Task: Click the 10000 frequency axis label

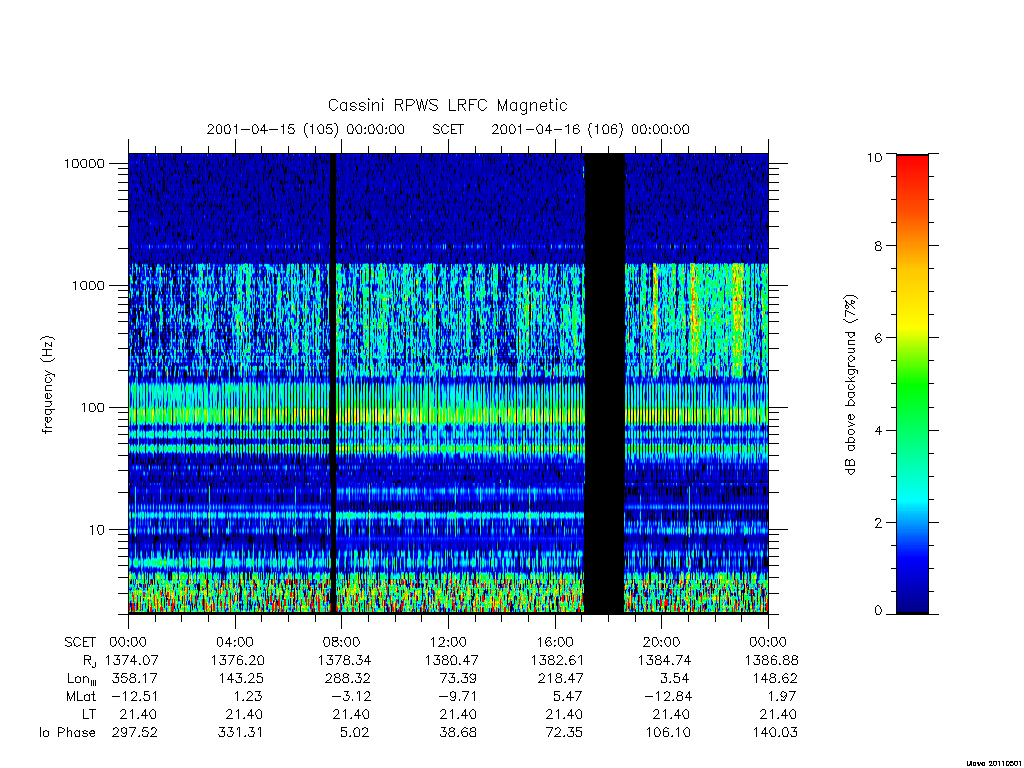Action: click(x=84, y=164)
